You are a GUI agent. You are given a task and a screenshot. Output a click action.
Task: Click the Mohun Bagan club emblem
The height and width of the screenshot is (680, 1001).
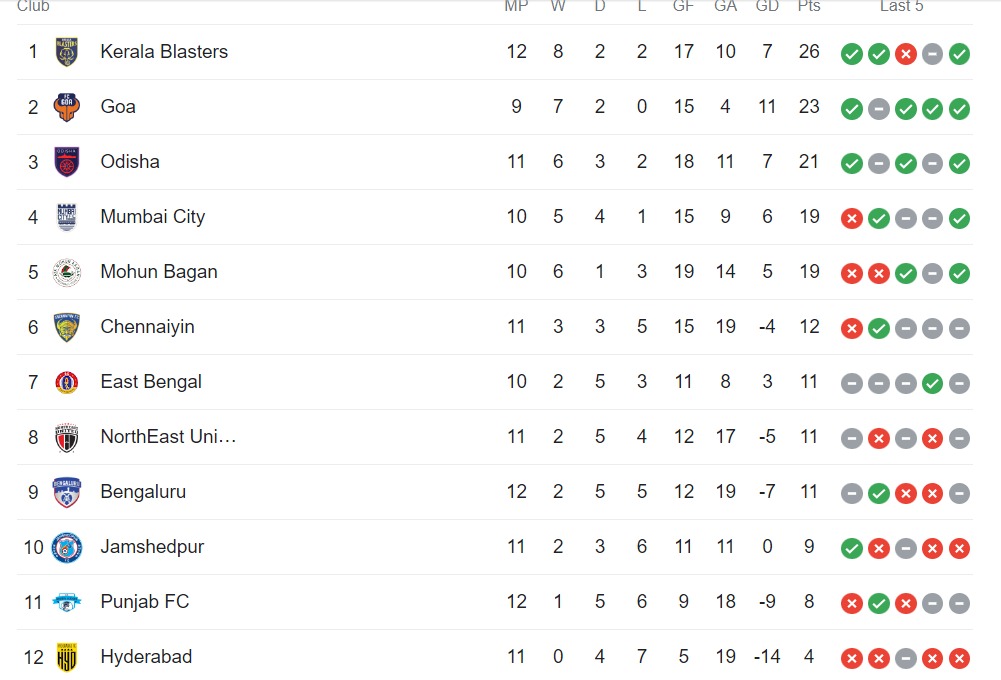click(67, 272)
